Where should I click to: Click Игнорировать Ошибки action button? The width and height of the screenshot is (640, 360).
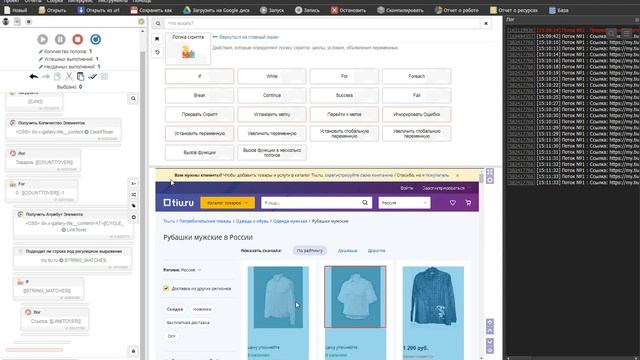[x=416, y=114]
